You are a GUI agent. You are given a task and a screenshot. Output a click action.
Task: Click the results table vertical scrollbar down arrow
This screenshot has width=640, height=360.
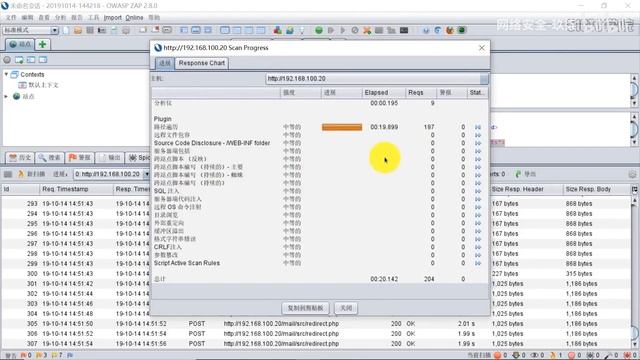click(x=635, y=345)
